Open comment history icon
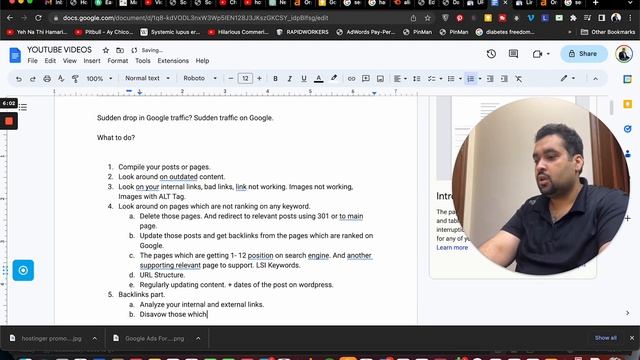This screenshot has height=360, width=640. pos(513,53)
